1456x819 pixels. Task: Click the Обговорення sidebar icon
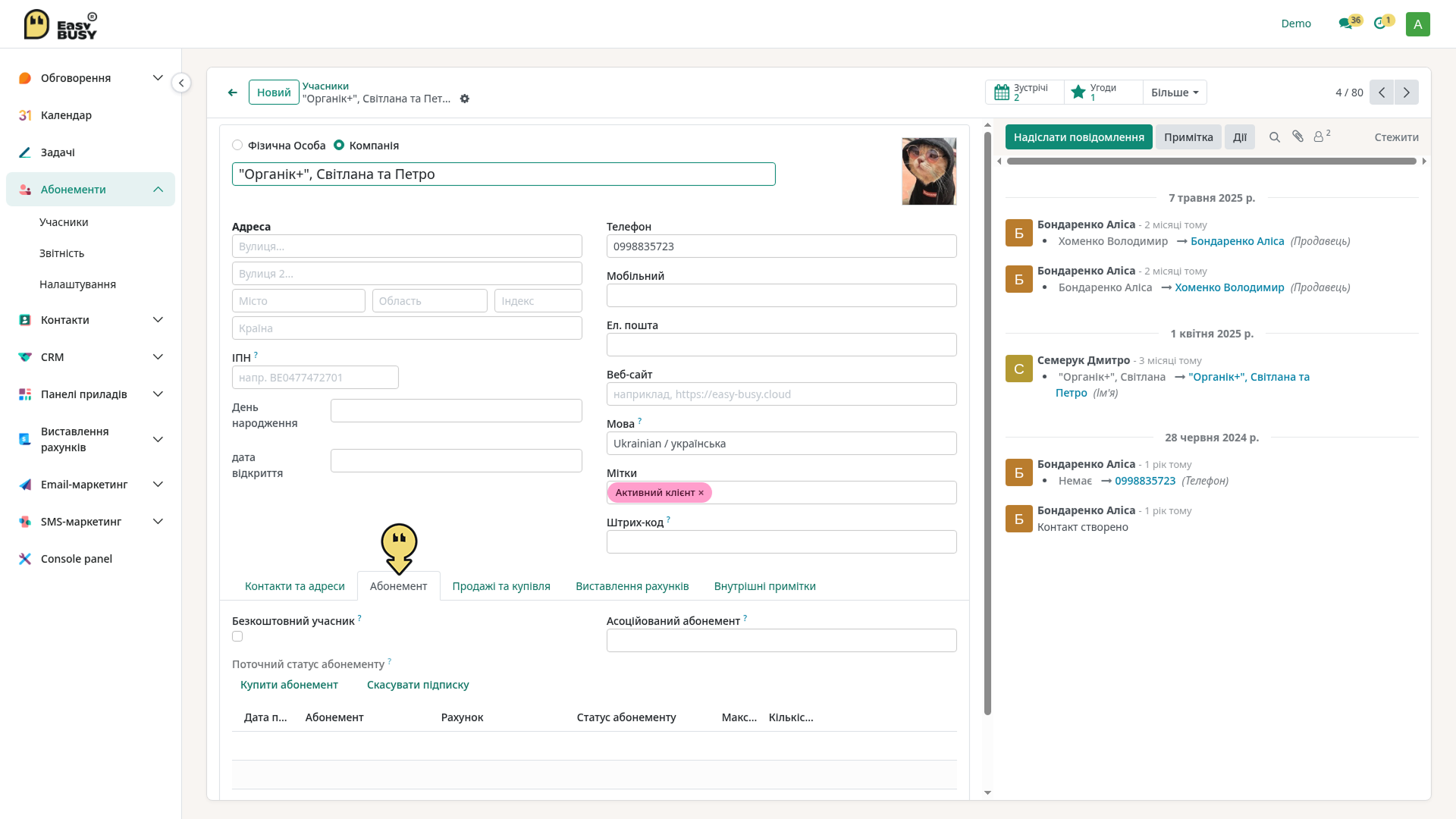(x=25, y=78)
